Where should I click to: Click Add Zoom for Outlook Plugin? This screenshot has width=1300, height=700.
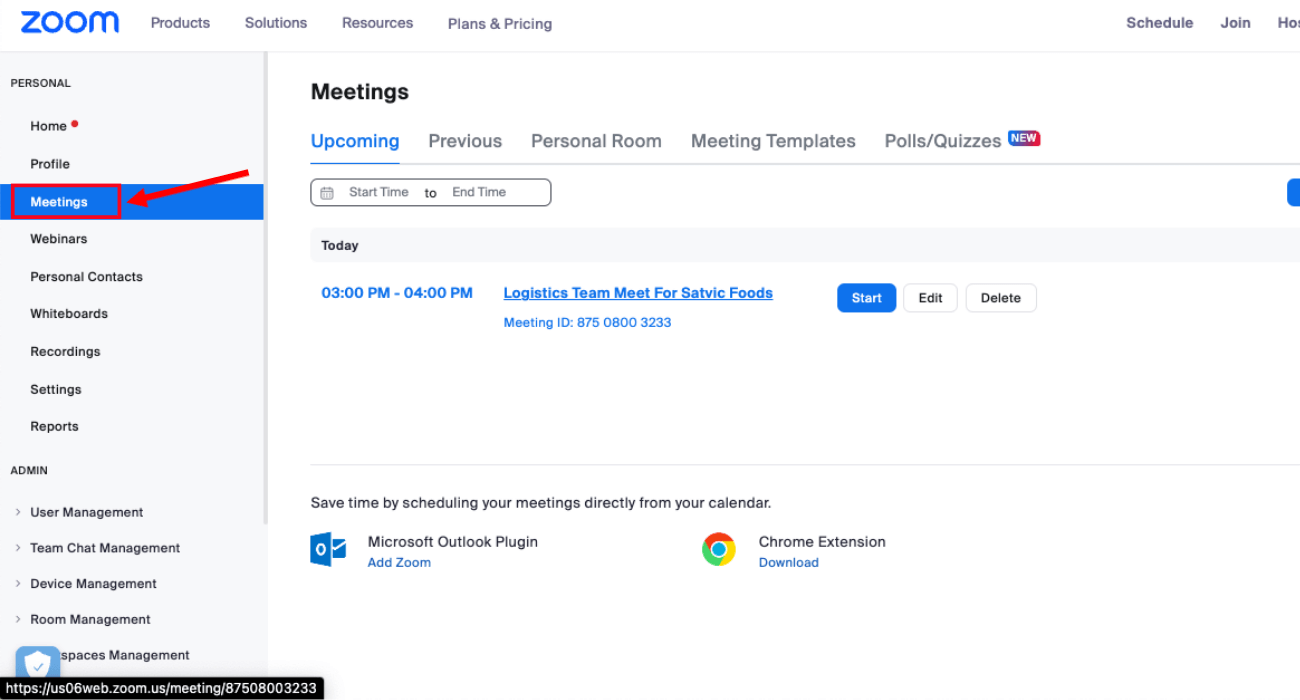click(x=399, y=562)
